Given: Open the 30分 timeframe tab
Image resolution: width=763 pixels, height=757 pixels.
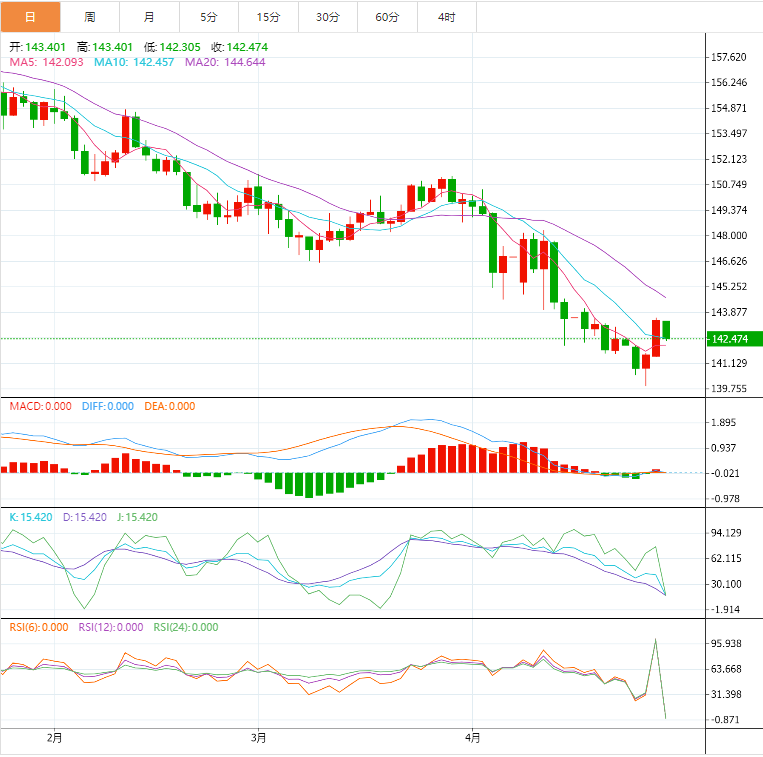Looking at the screenshot, I should click(328, 17).
